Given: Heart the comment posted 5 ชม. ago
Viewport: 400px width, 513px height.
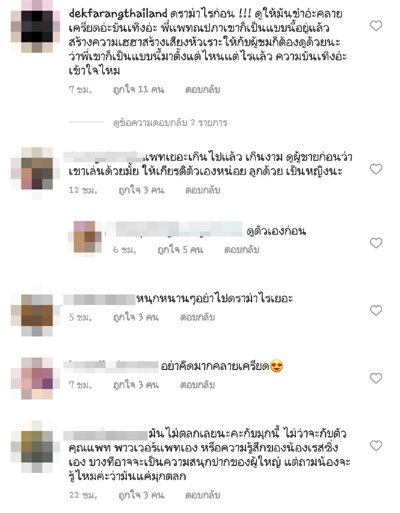Looking at the screenshot, I should point(376,311).
